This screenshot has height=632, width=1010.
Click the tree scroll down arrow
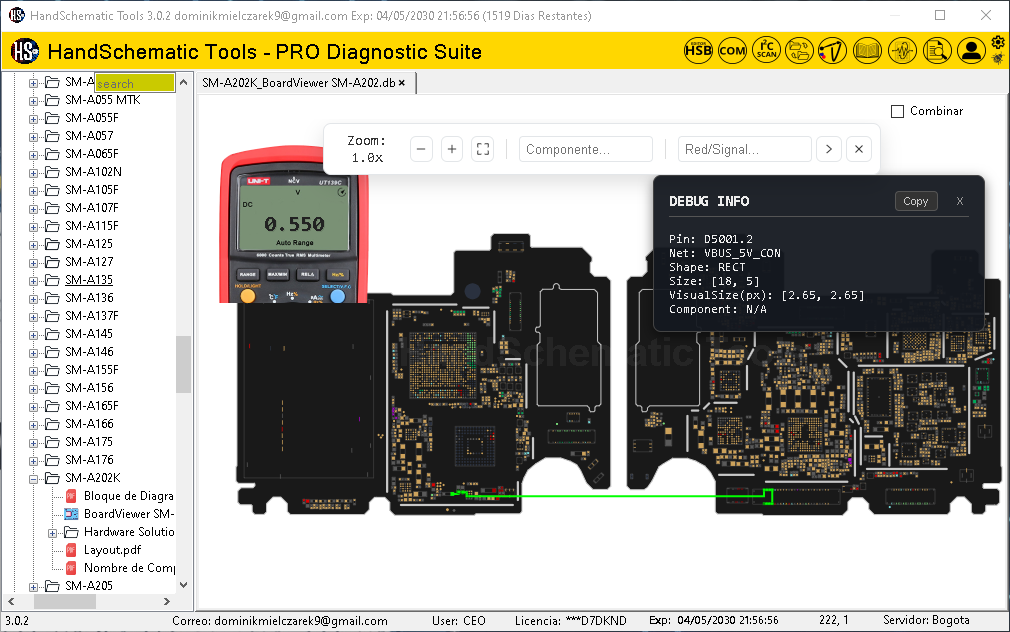tap(184, 585)
